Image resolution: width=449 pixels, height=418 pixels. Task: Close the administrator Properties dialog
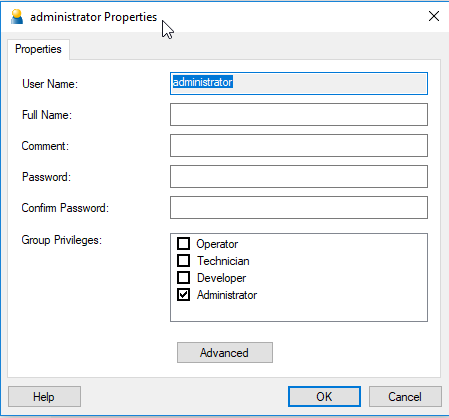point(434,16)
